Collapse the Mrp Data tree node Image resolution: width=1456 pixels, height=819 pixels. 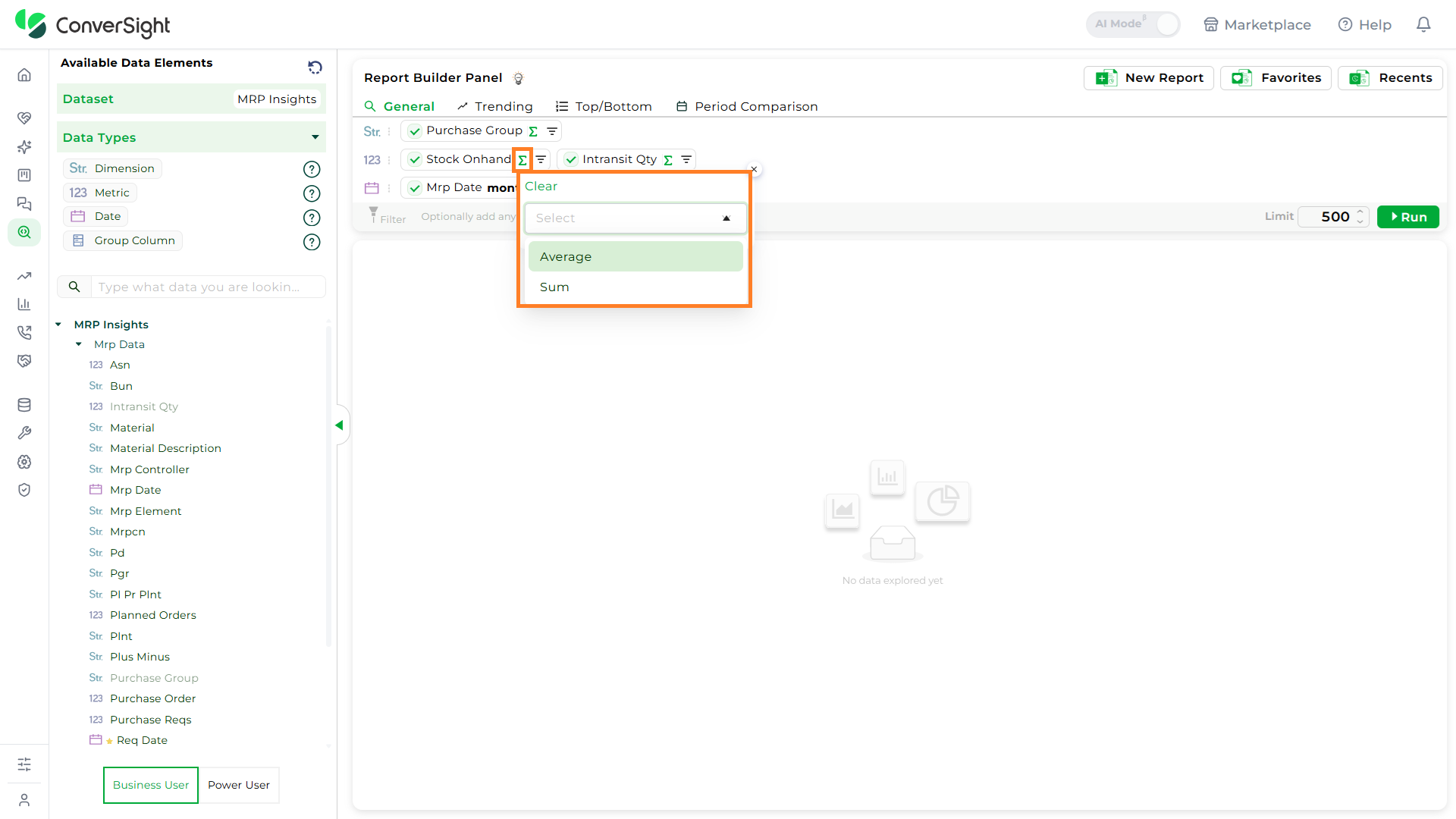pos(79,344)
